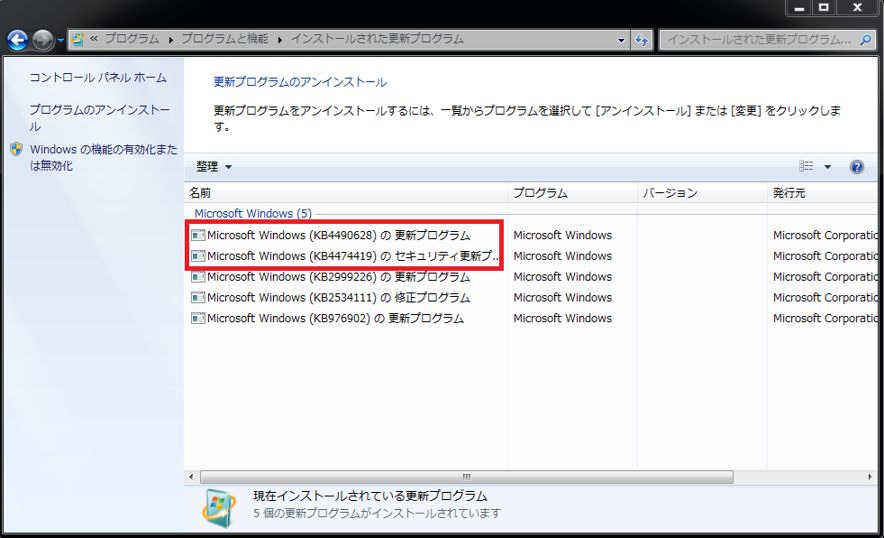Close the installed updates window

(858, 8)
